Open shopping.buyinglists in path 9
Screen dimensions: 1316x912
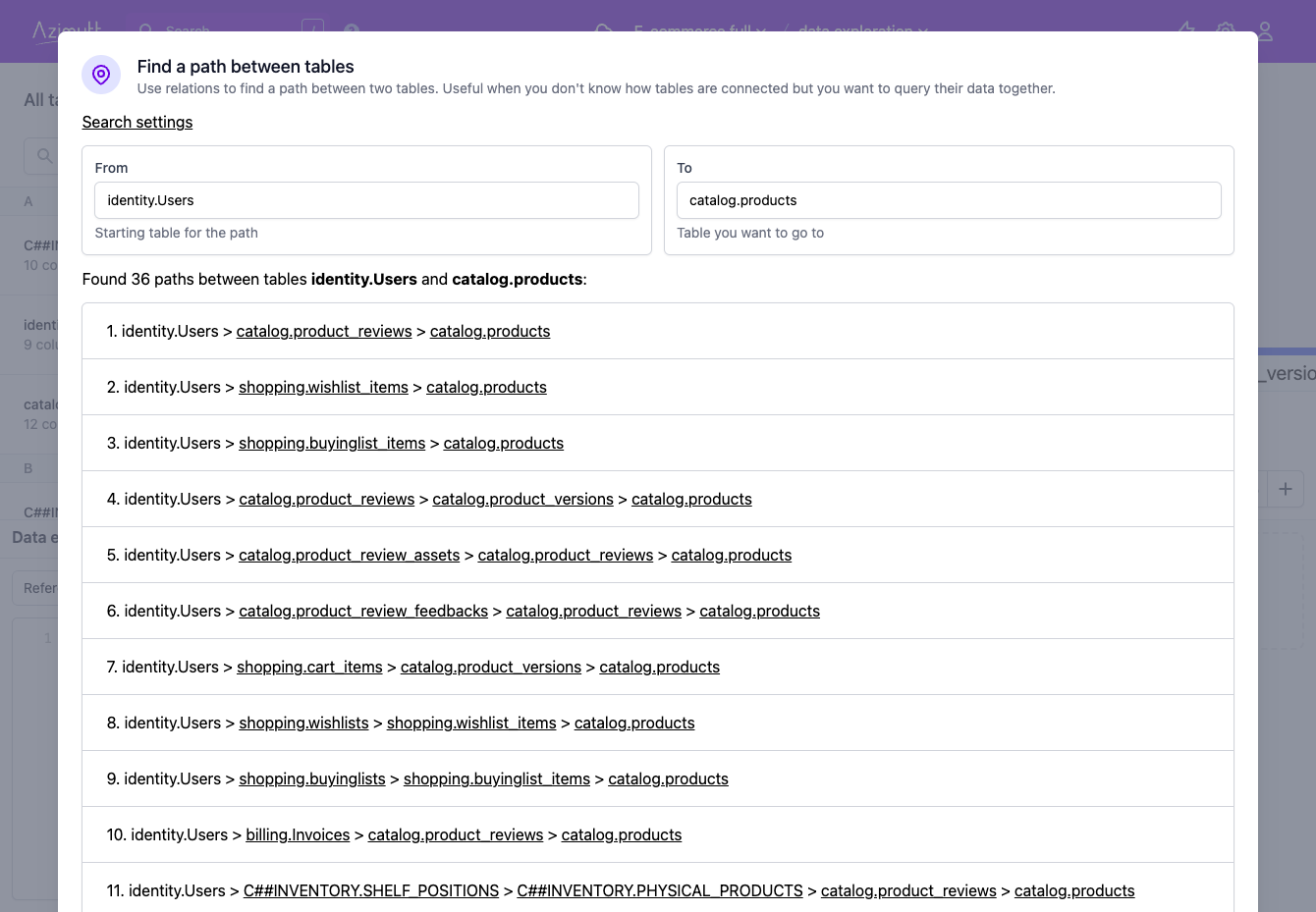[312, 778]
